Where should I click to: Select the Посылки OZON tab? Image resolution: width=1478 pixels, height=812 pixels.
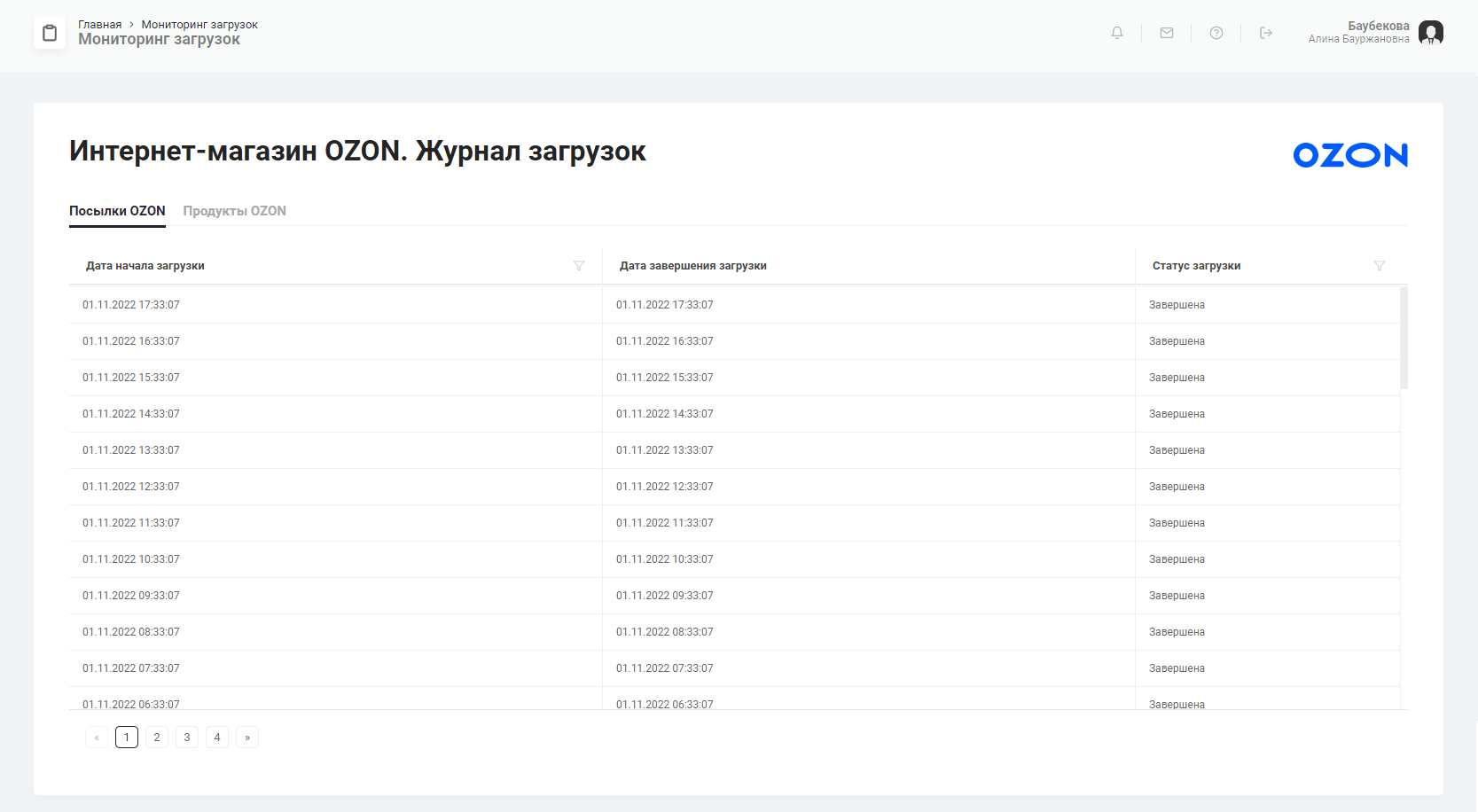[117, 211]
